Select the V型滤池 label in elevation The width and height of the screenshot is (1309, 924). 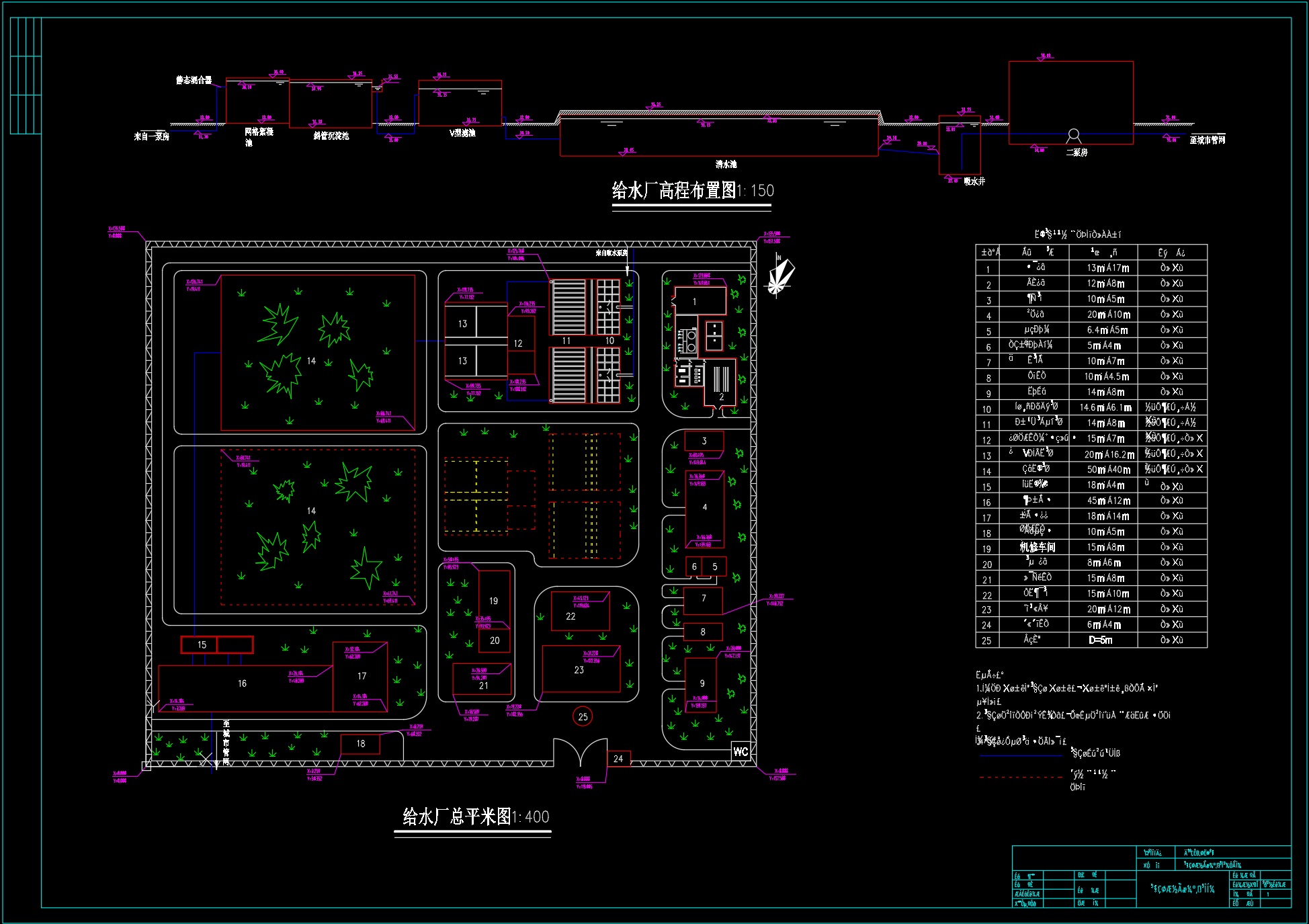[462, 133]
